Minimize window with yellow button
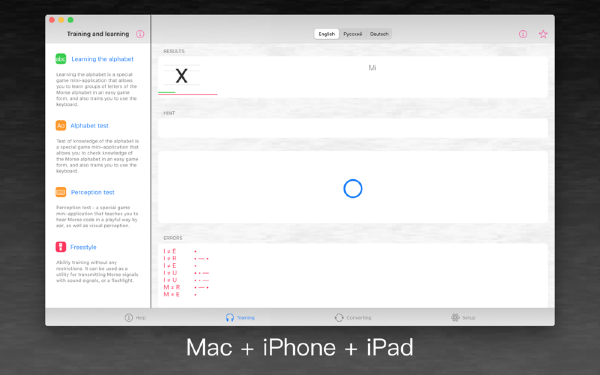 tap(61, 20)
